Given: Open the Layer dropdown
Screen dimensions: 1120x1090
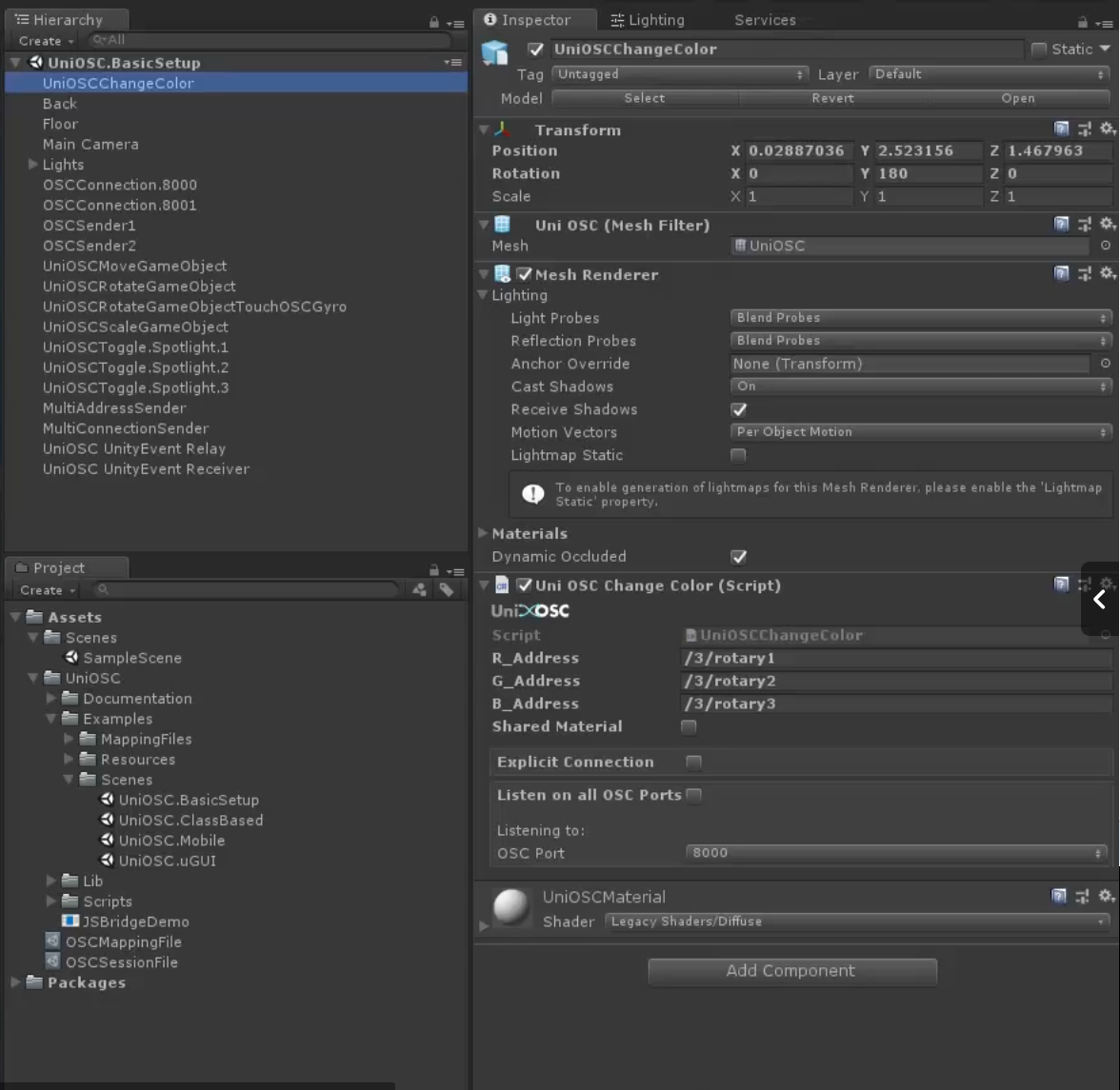Looking at the screenshot, I should pos(990,74).
